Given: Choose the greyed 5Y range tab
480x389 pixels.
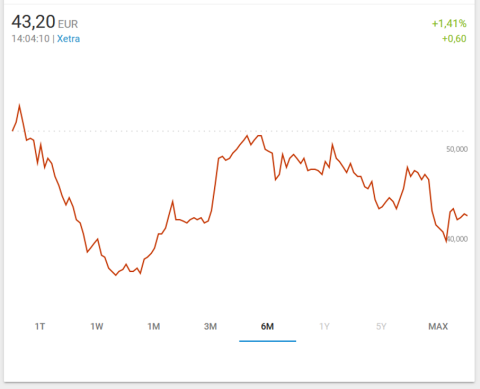Looking at the screenshot, I should (381, 326).
